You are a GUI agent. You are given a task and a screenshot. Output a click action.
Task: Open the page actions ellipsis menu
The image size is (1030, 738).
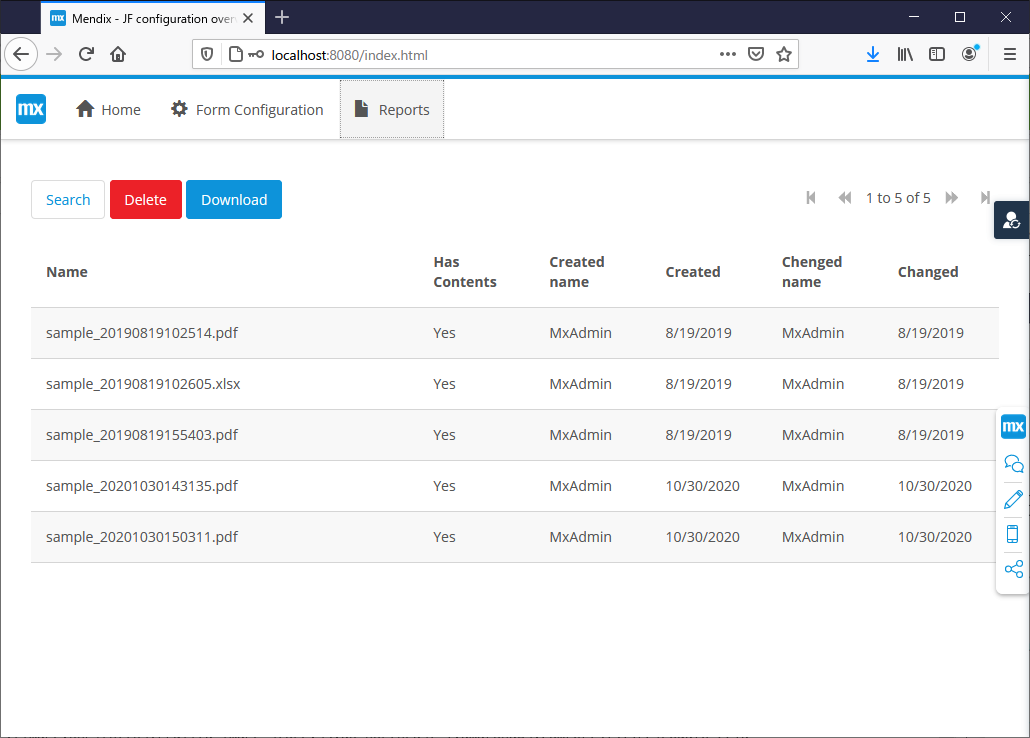[727, 54]
